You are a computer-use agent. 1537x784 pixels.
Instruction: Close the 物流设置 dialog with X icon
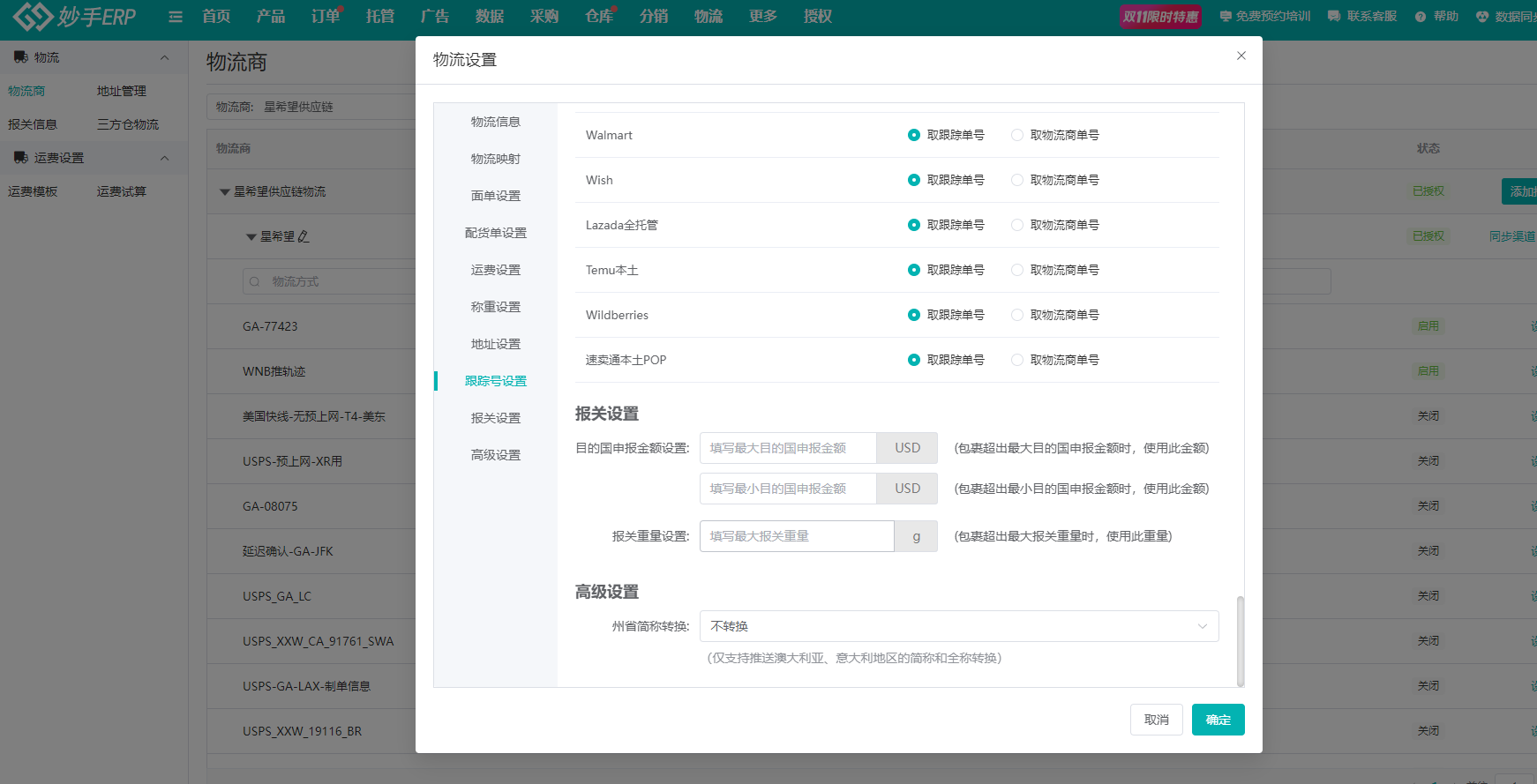pyautogui.click(x=1241, y=56)
